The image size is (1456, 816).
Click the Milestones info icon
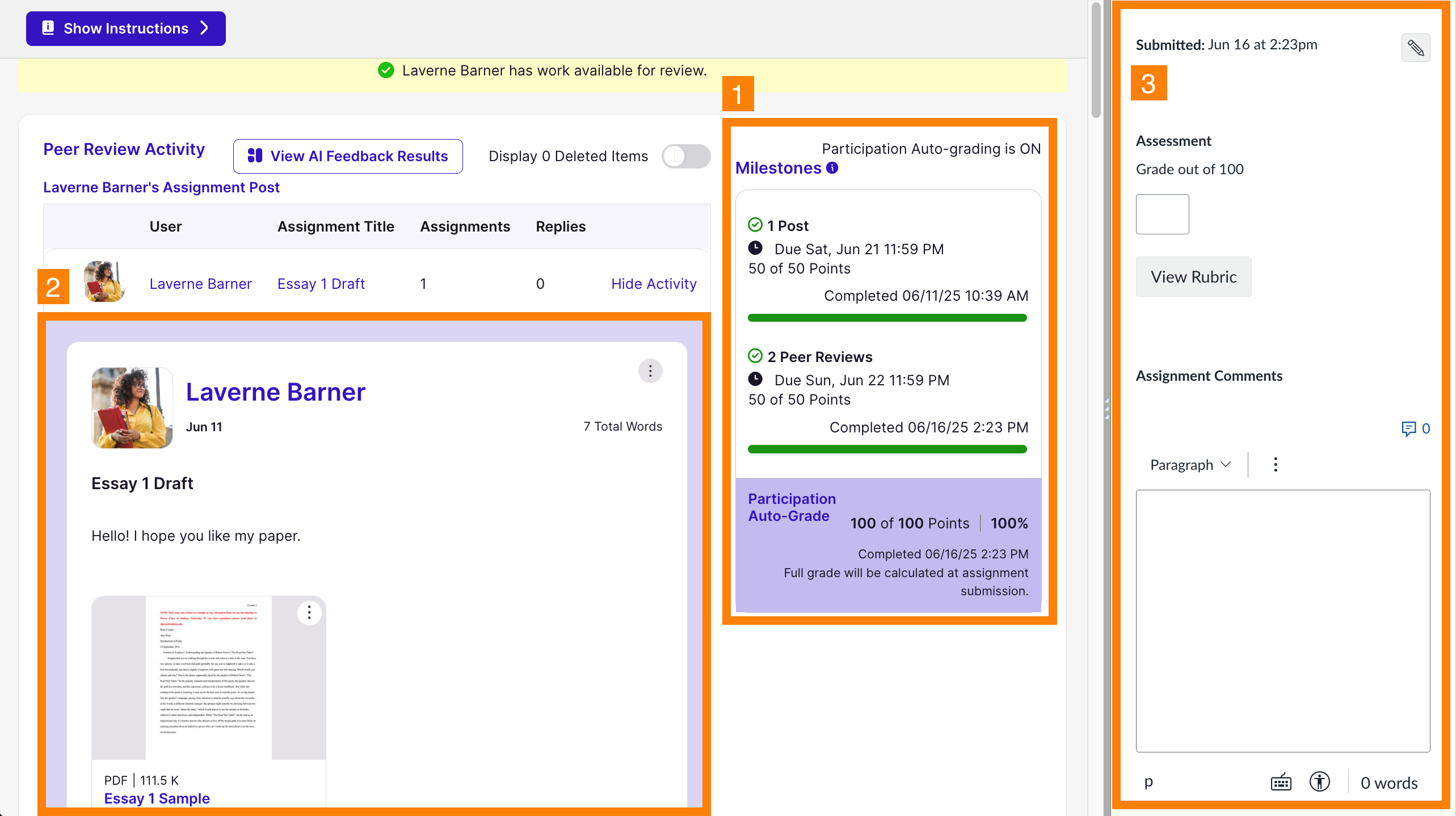832,168
